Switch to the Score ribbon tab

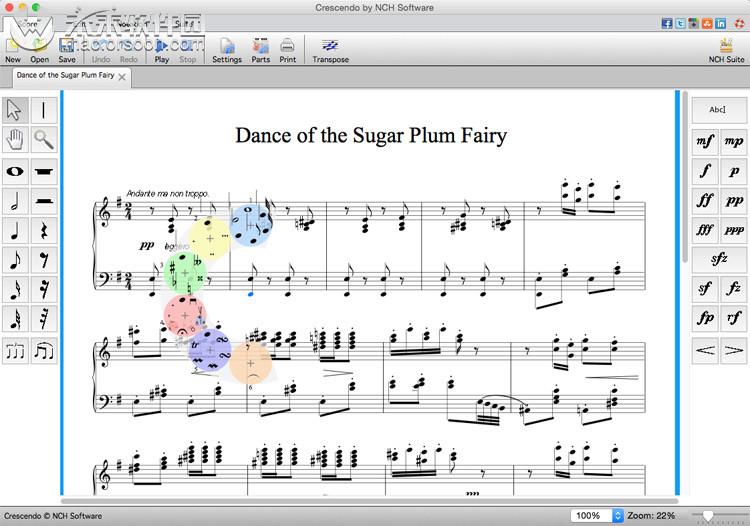tap(28, 23)
